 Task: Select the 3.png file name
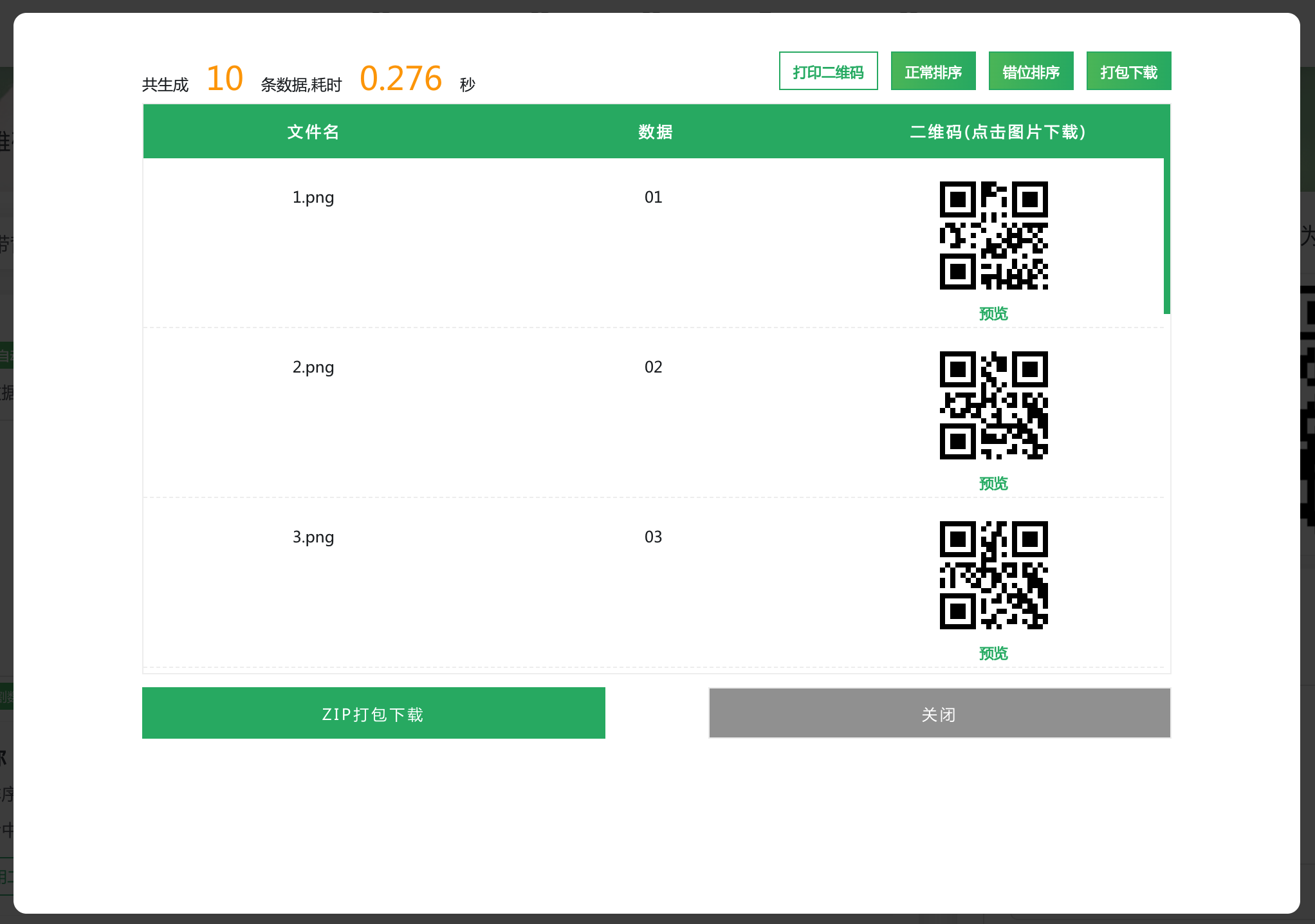point(313,537)
